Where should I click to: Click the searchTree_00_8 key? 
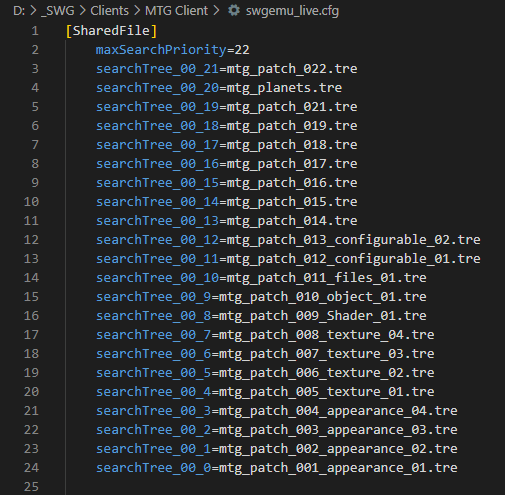154,316
